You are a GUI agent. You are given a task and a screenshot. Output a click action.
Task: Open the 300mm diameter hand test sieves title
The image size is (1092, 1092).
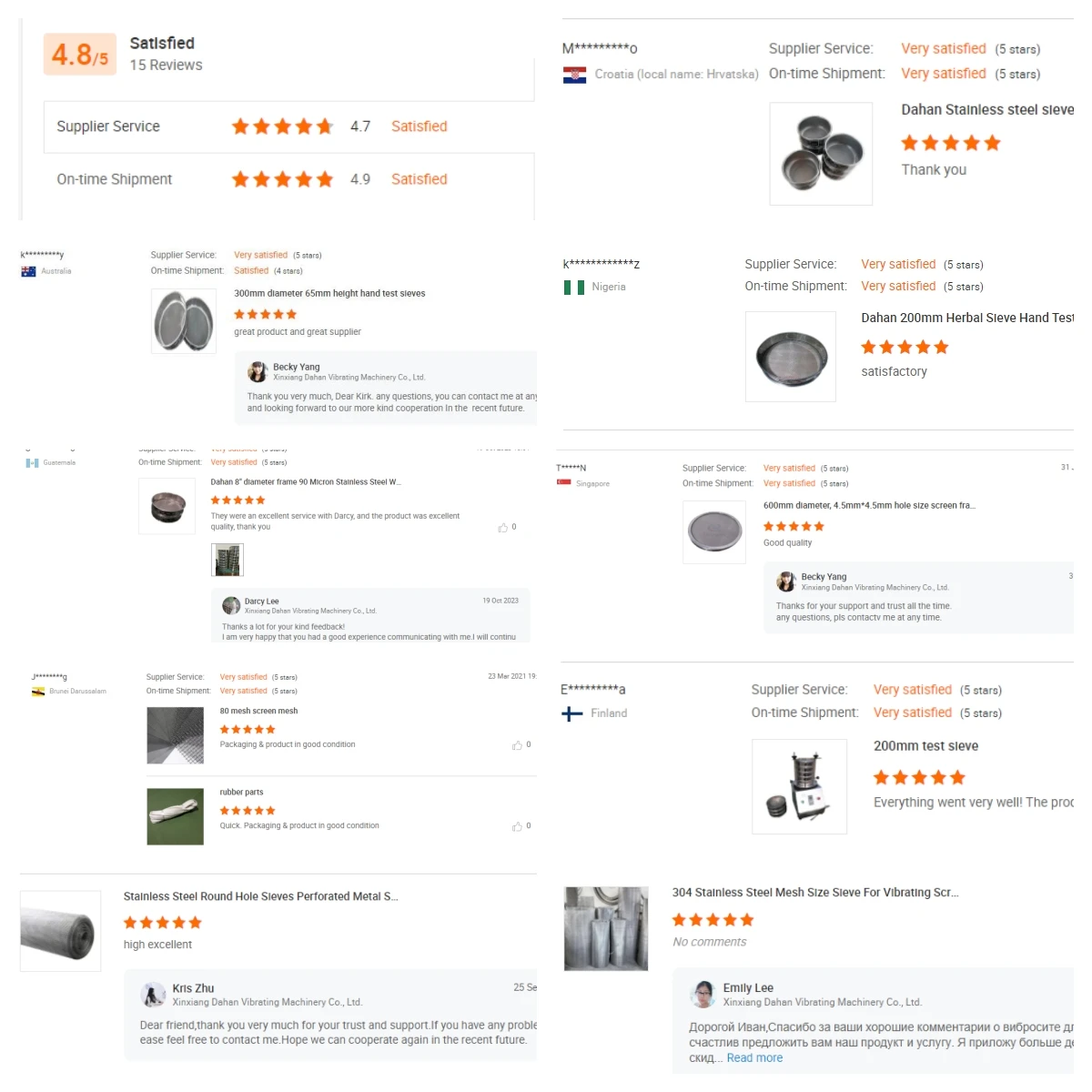pos(329,294)
